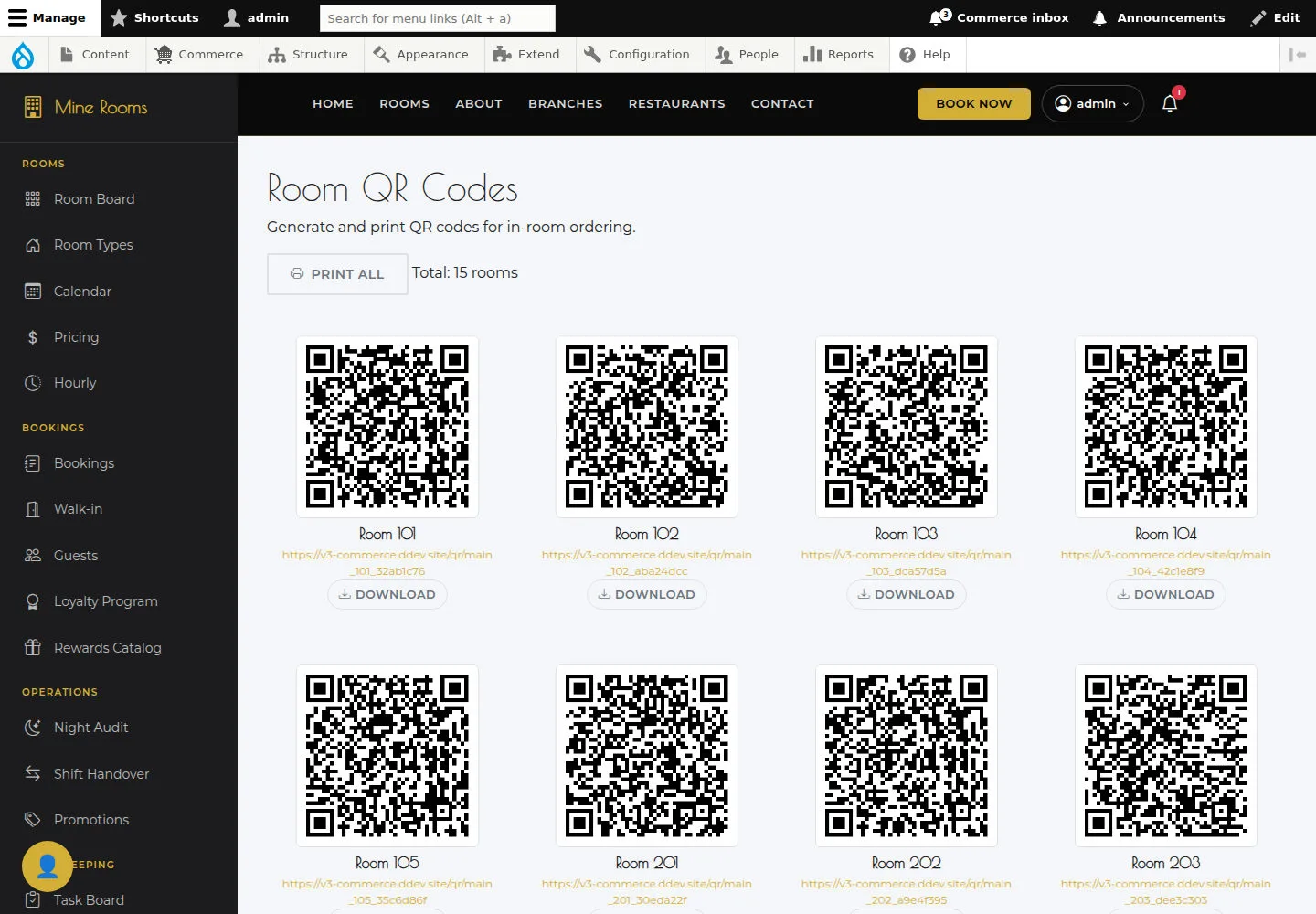
Task: Click the Walk-in door icon
Action: pos(33,509)
